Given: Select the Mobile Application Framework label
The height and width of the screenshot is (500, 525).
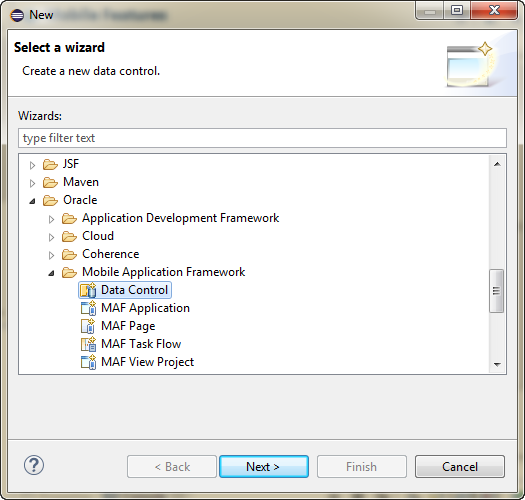Looking at the screenshot, I should pyautogui.click(x=163, y=272).
